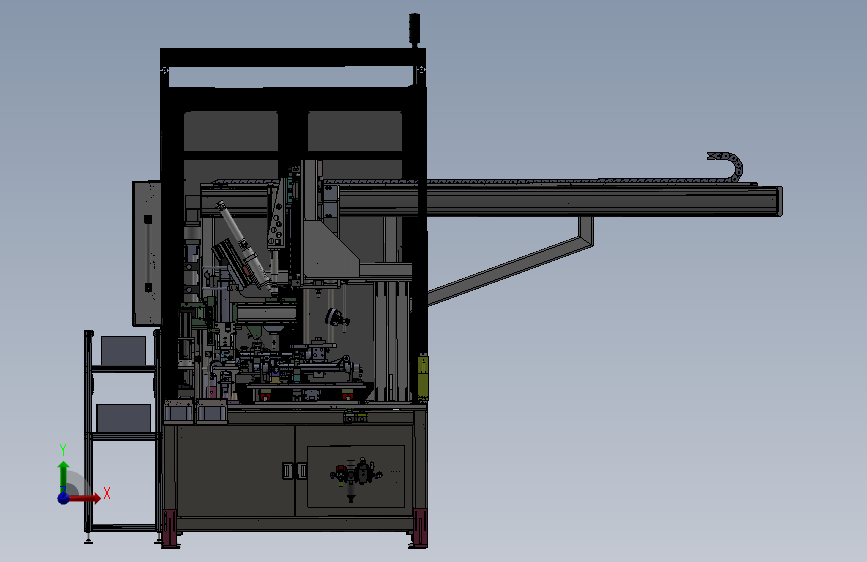Select the lower box on the side shelf rack
This screenshot has width=867, height=562.
point(123,418)
